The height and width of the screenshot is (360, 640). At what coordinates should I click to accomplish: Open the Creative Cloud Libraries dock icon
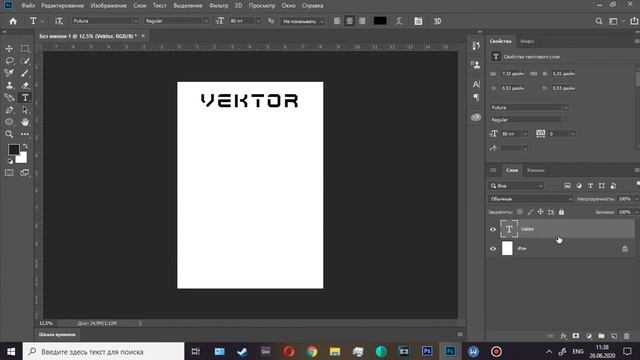(x=476, y=118)
